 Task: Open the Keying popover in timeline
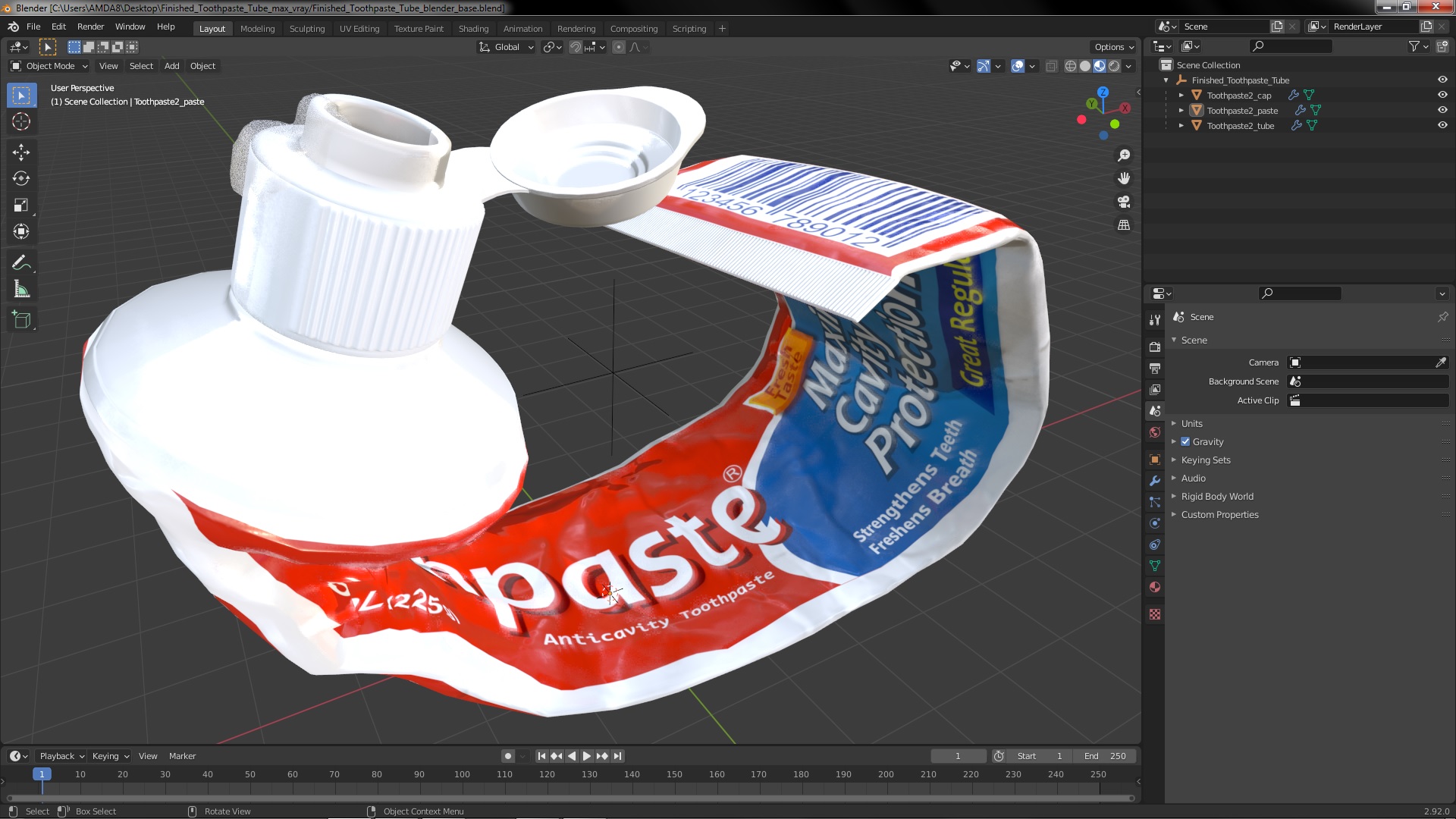pyautogui.click(x=111, y=756)
